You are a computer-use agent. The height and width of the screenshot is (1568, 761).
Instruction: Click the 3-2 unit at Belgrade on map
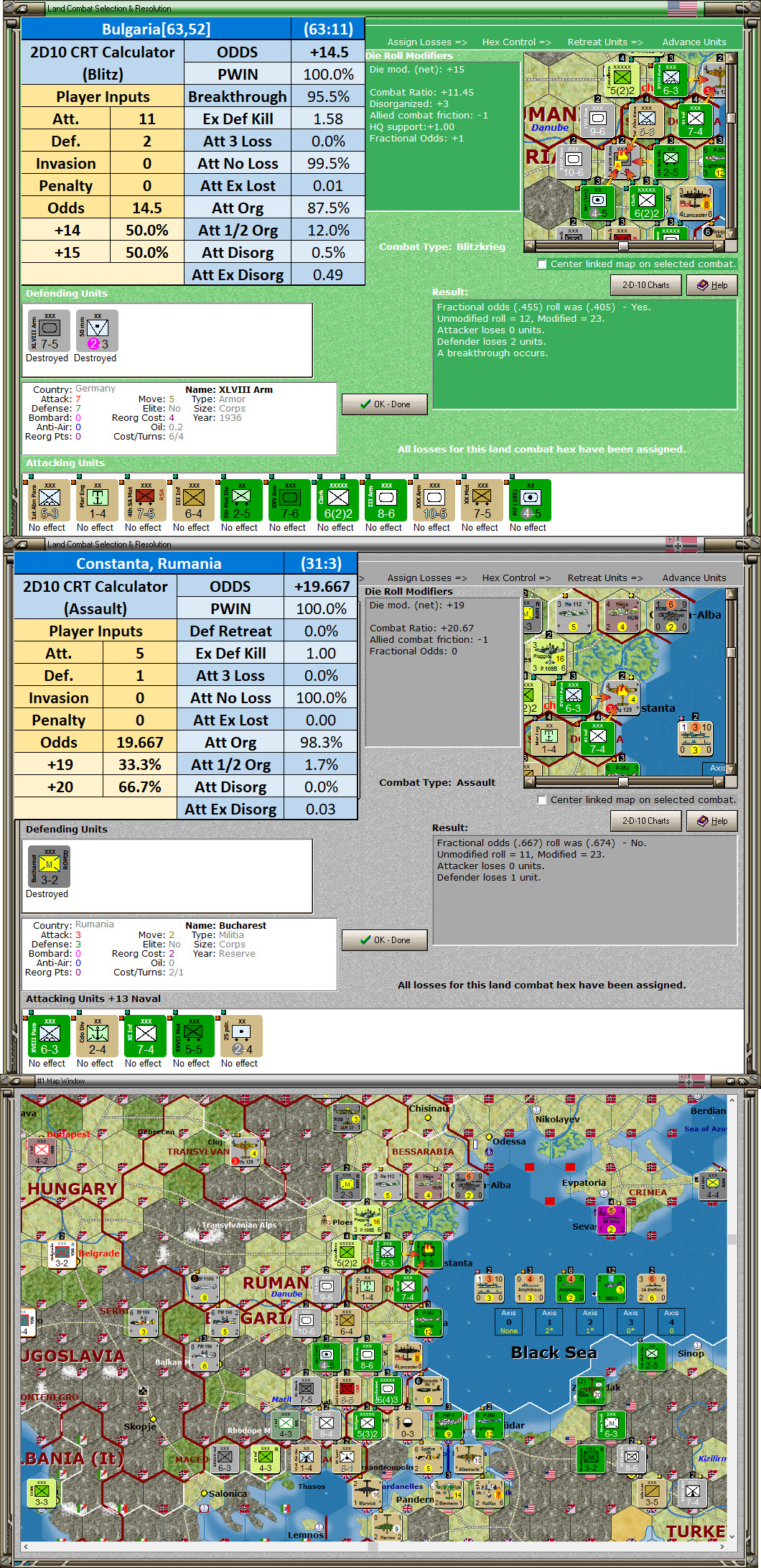tap(62, 1253)
